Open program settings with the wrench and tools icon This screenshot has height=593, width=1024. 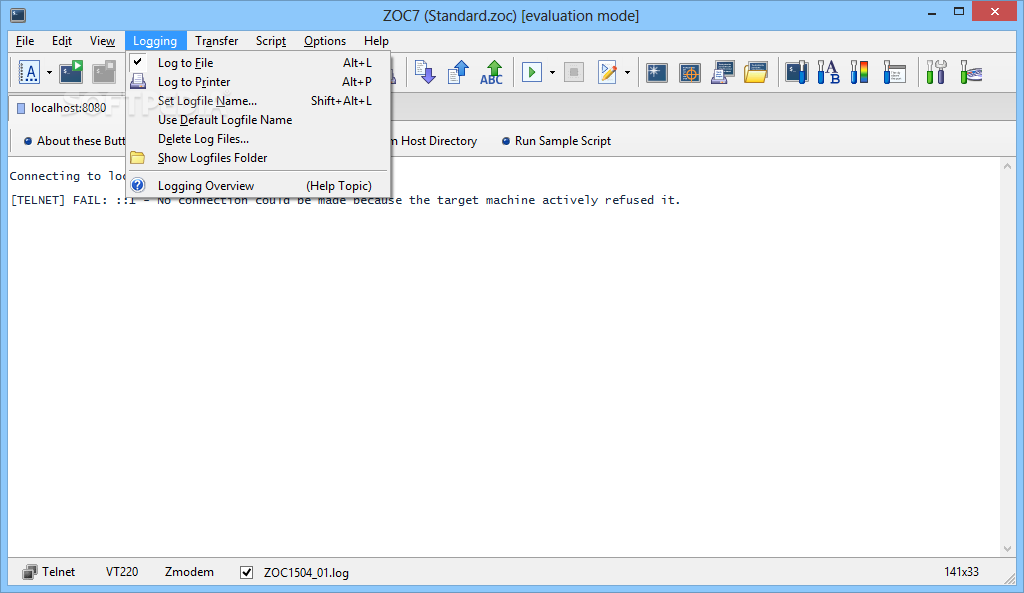coord(936,72)
